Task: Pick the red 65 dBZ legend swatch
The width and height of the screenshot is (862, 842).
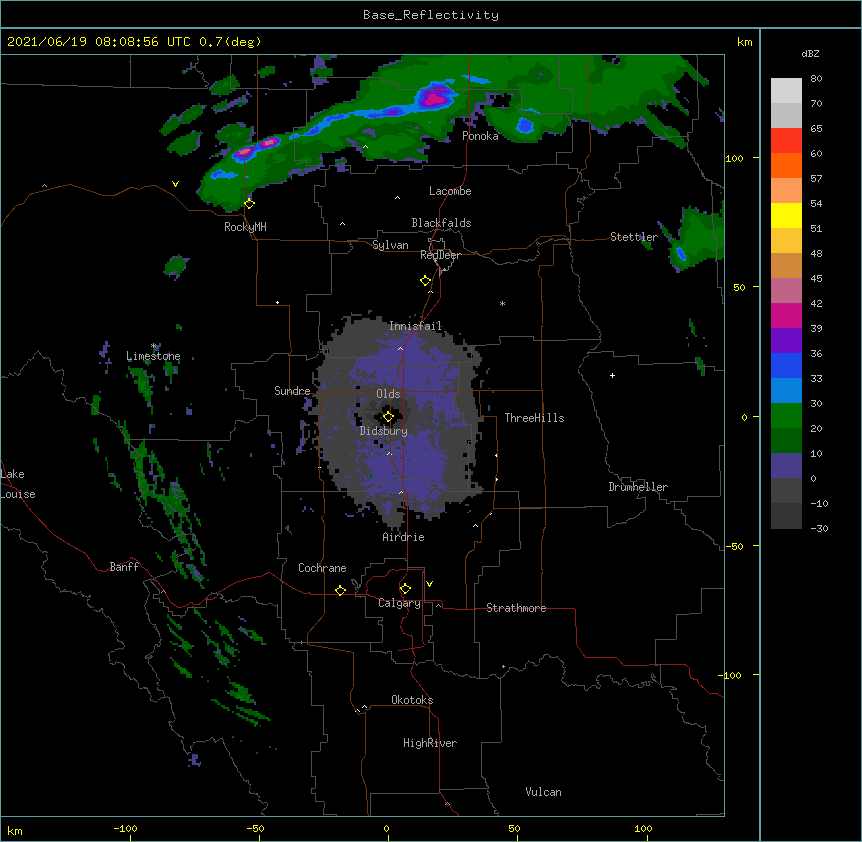Action: pos(786,141)
